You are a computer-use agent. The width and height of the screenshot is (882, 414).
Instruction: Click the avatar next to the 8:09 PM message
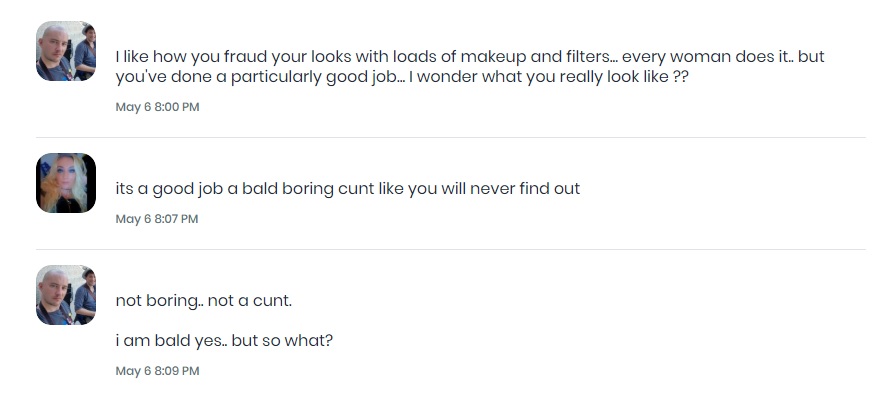66,295
